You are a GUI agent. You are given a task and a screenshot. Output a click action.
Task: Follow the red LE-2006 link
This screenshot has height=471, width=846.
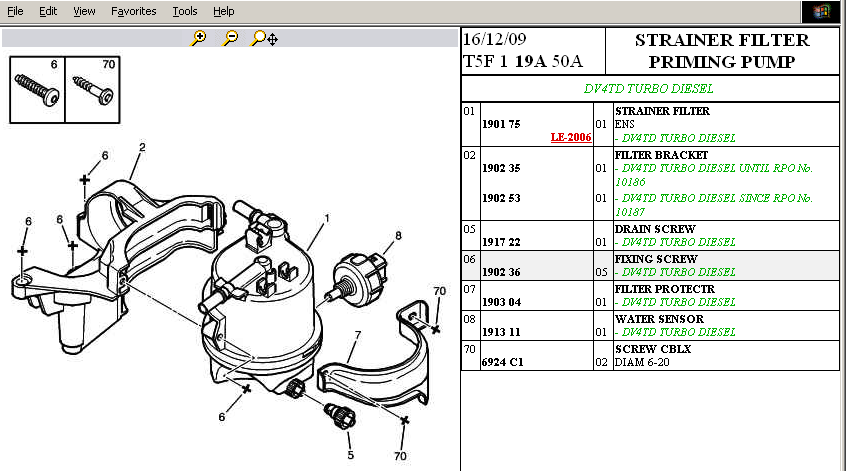pos(571,138)
